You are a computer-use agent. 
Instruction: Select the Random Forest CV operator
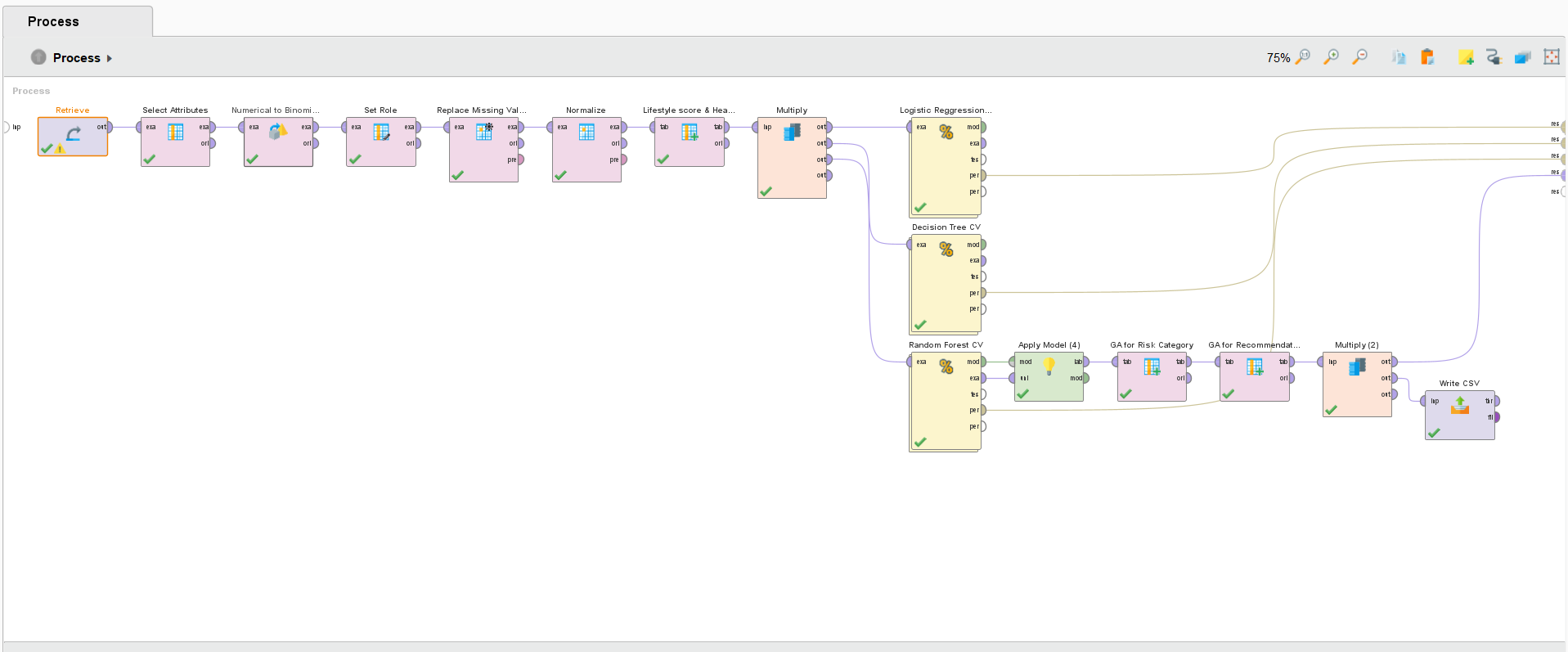(946, 402)
